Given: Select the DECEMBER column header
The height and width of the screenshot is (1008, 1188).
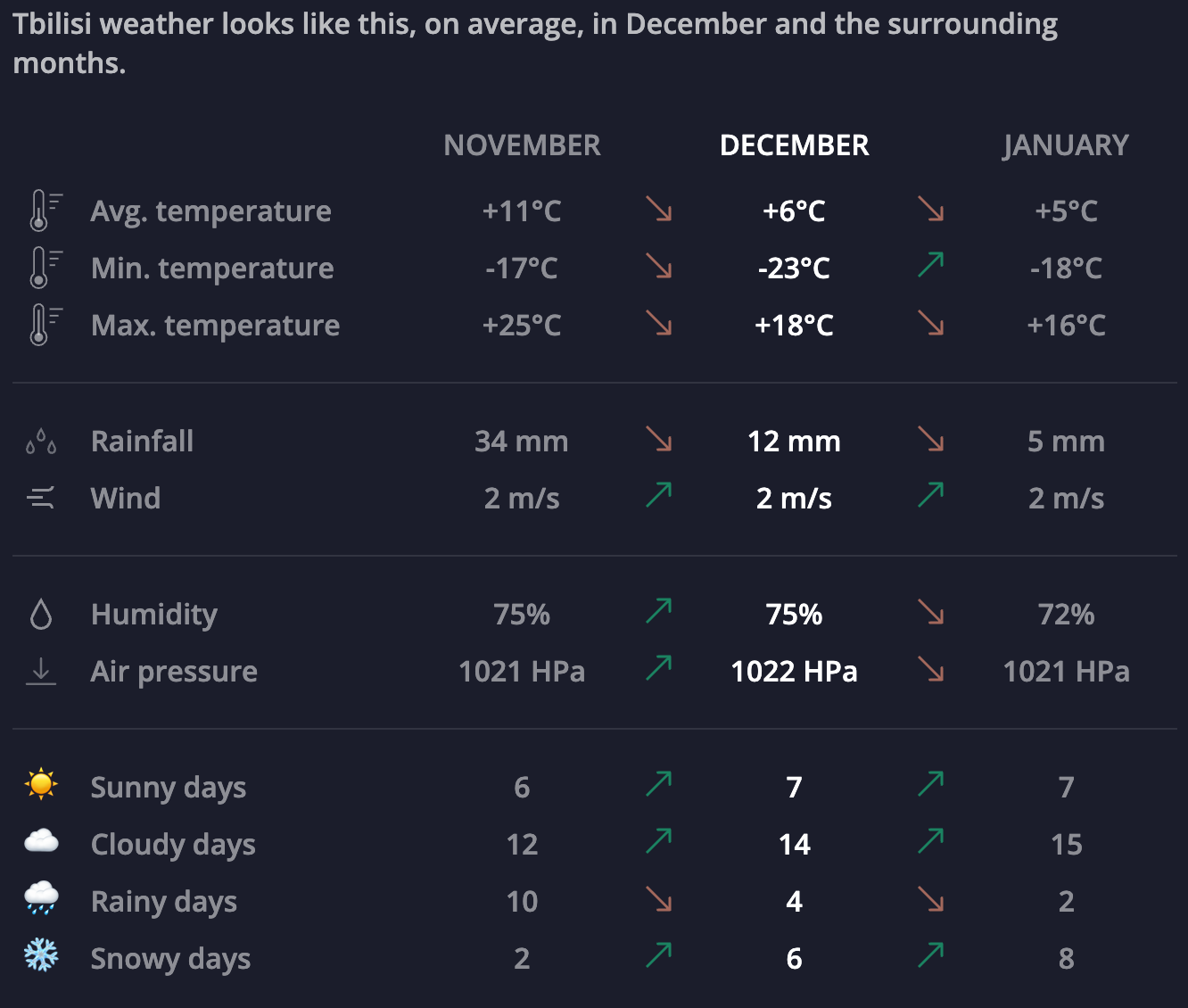Looking at the screenshot, I should (x=794, y=145).
